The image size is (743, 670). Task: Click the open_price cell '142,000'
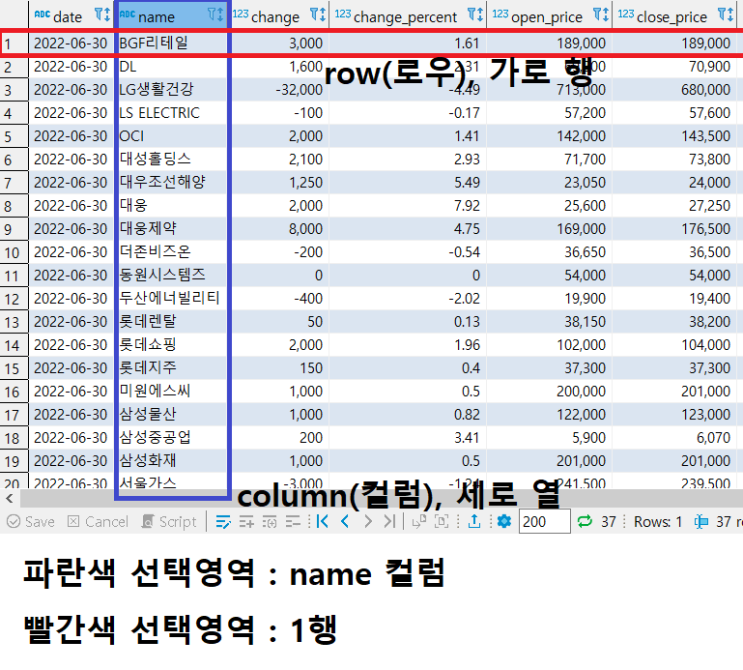coord(549,136)
